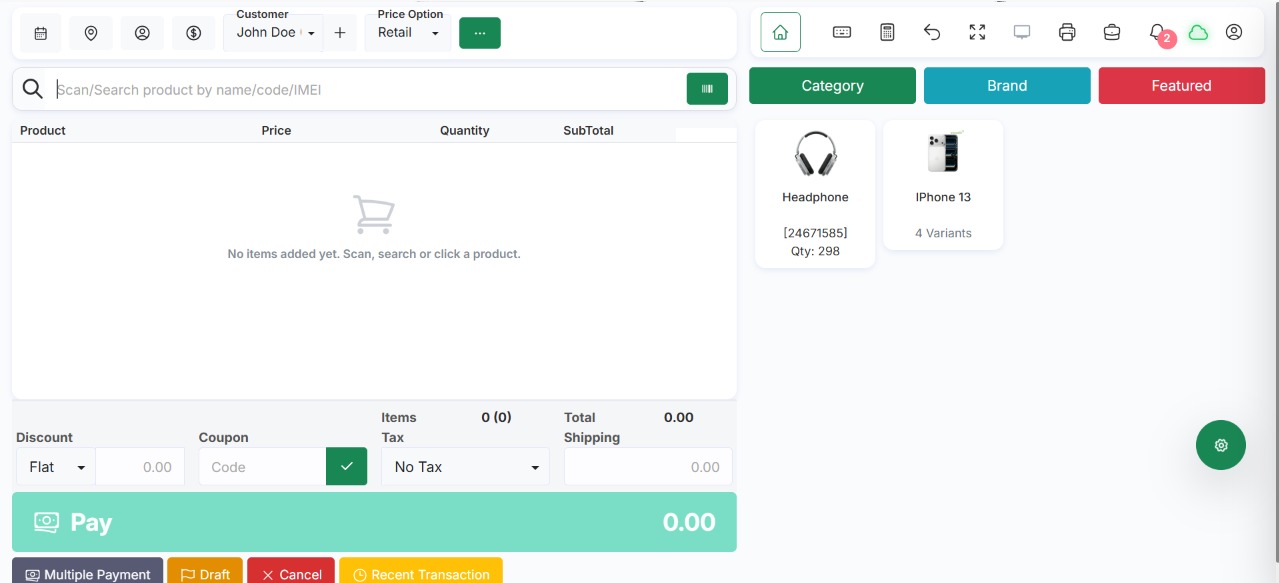
Task: Open the user profile circle icon in top-left toolbar
Action: tap(142, 33)
